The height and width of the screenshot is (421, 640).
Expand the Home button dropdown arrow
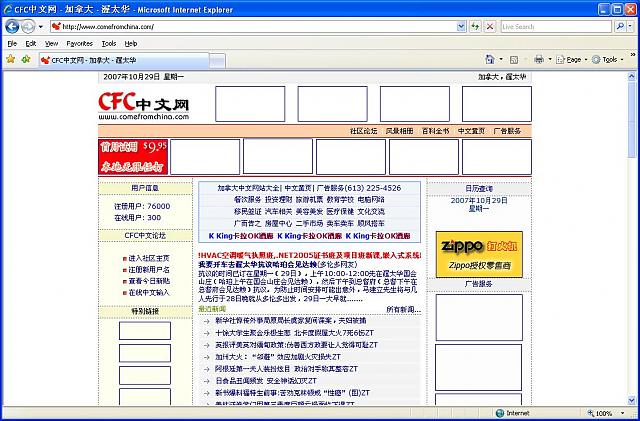[501, 60]
